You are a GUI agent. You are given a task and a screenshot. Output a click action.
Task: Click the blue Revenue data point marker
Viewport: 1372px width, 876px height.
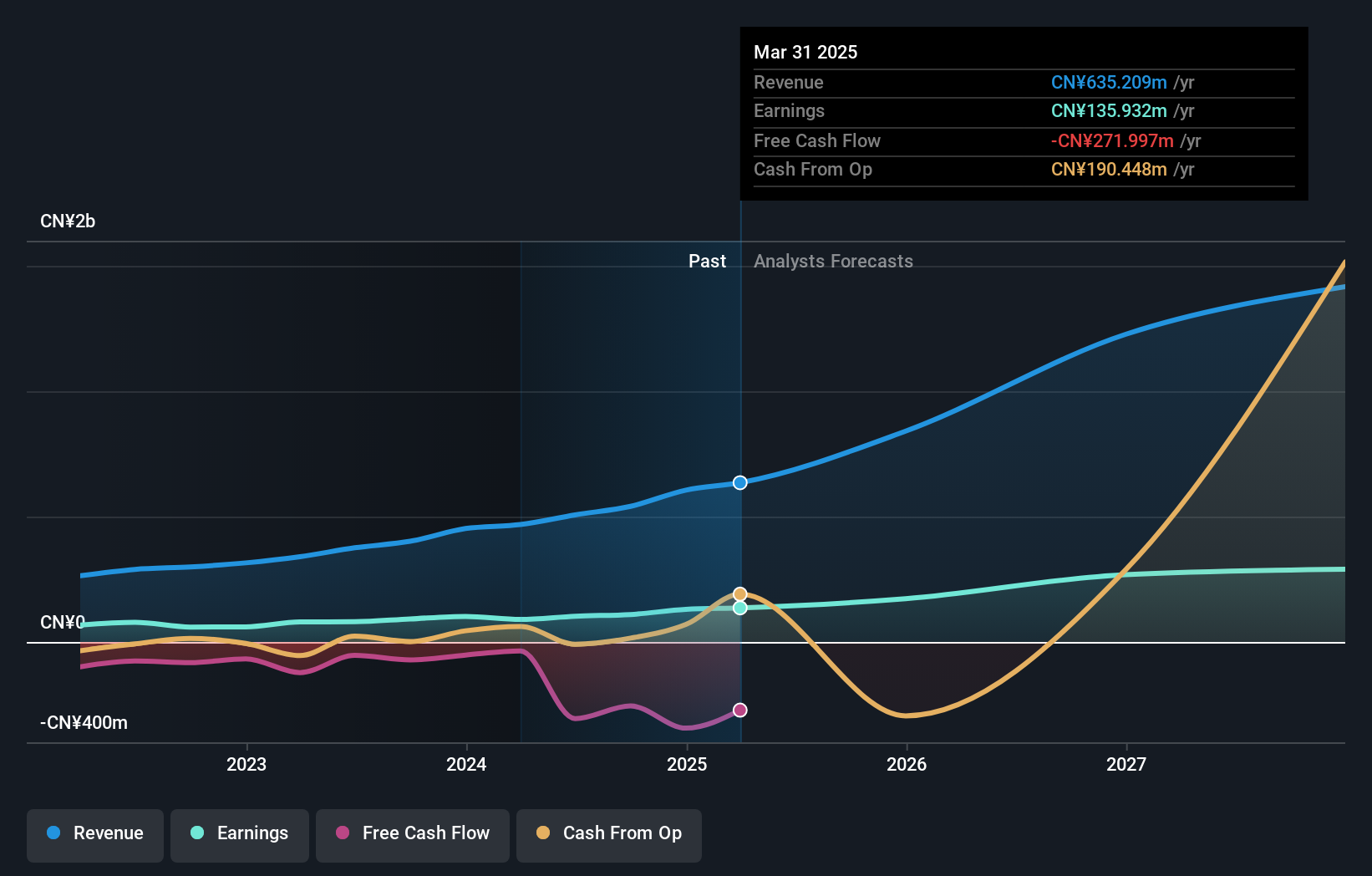pyautogui.click(x=740, y=482)
